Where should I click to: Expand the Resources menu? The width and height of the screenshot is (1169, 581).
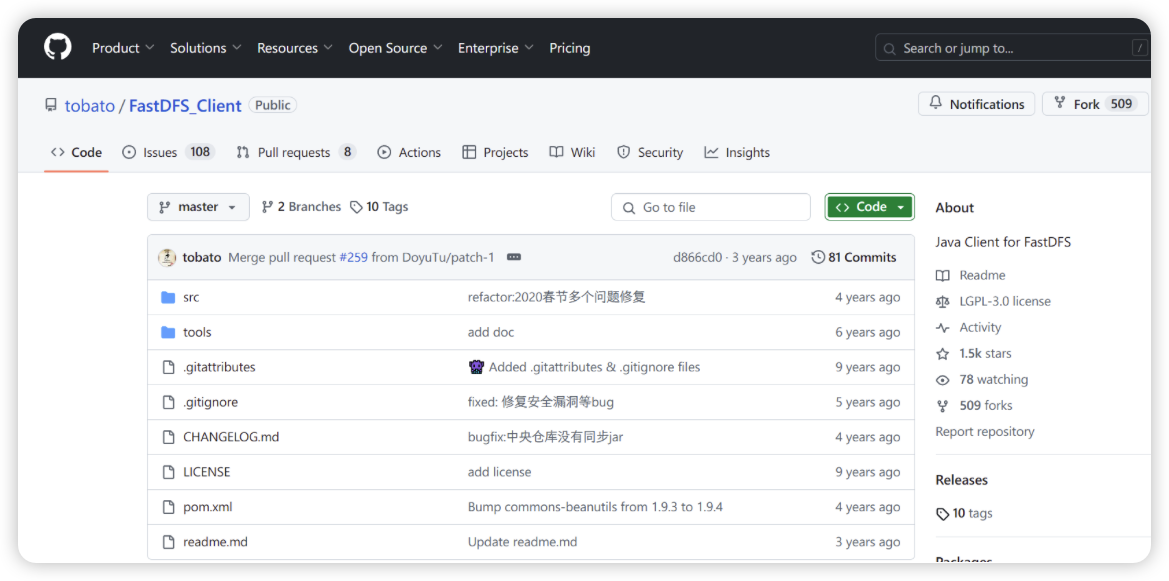[295, 48]
